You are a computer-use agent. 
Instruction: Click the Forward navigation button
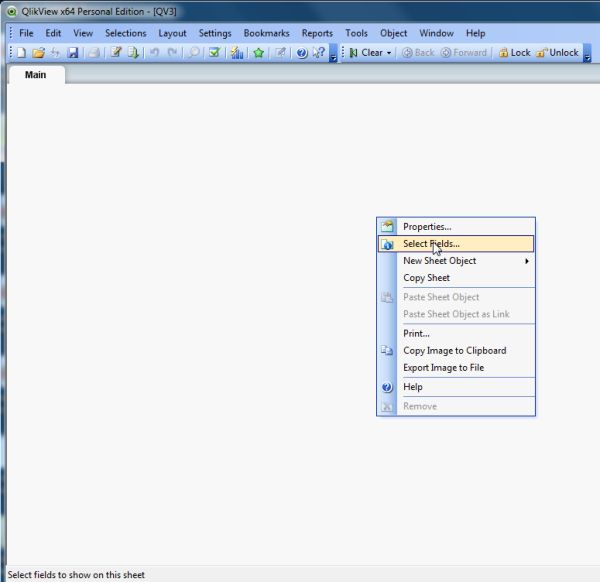[x=464, y=53]
